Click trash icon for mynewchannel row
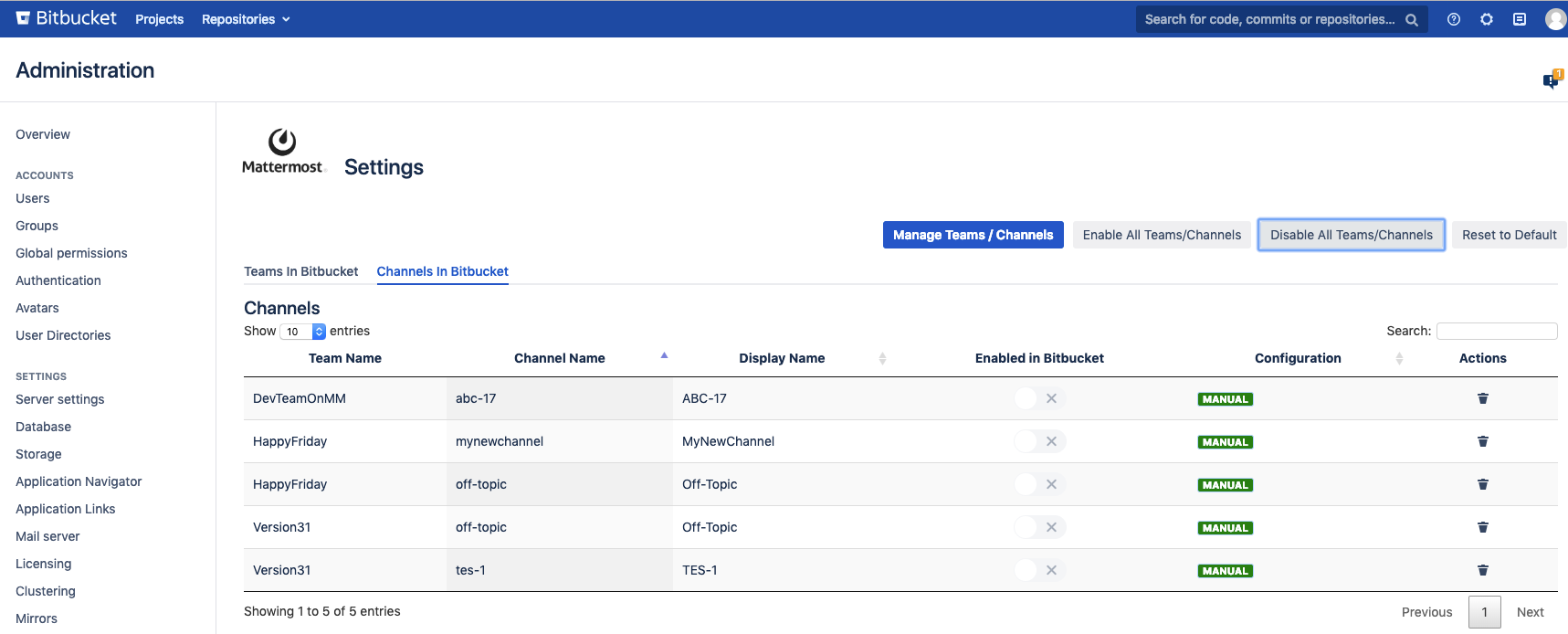The height and width of the screenshot is (634, 1568). pos(1482,441)
